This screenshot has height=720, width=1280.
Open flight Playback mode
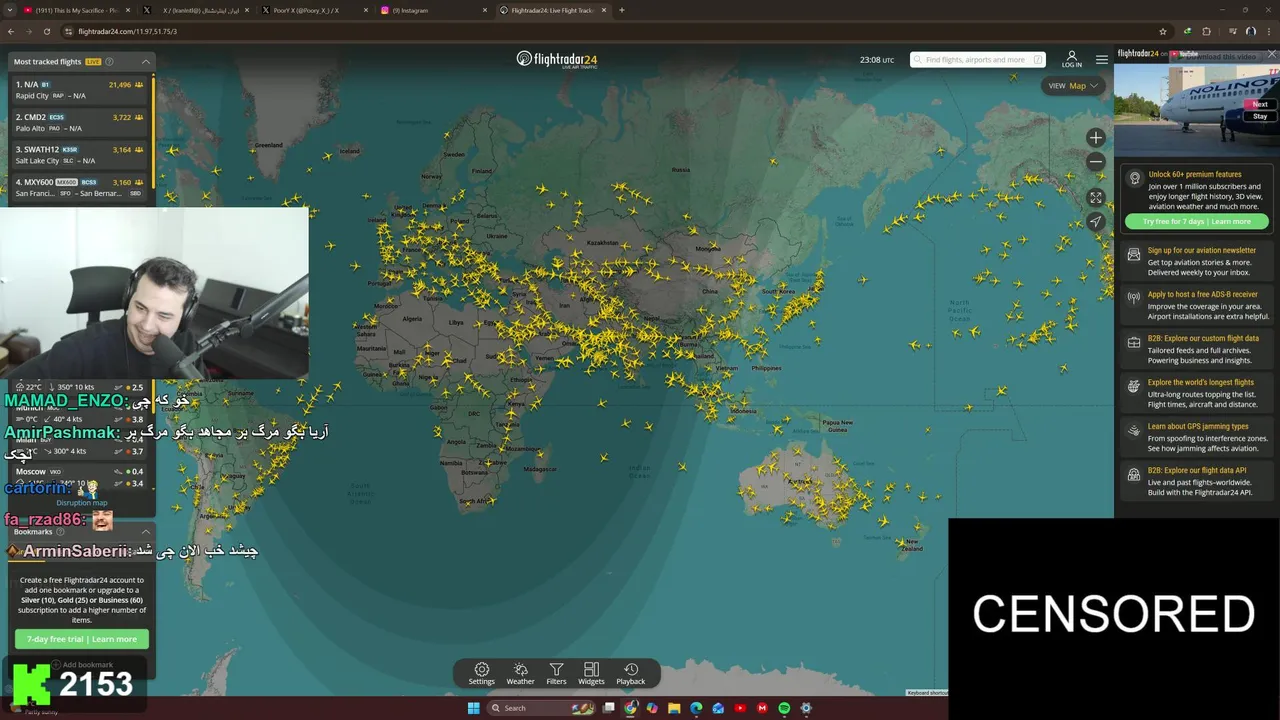(631, 674)
